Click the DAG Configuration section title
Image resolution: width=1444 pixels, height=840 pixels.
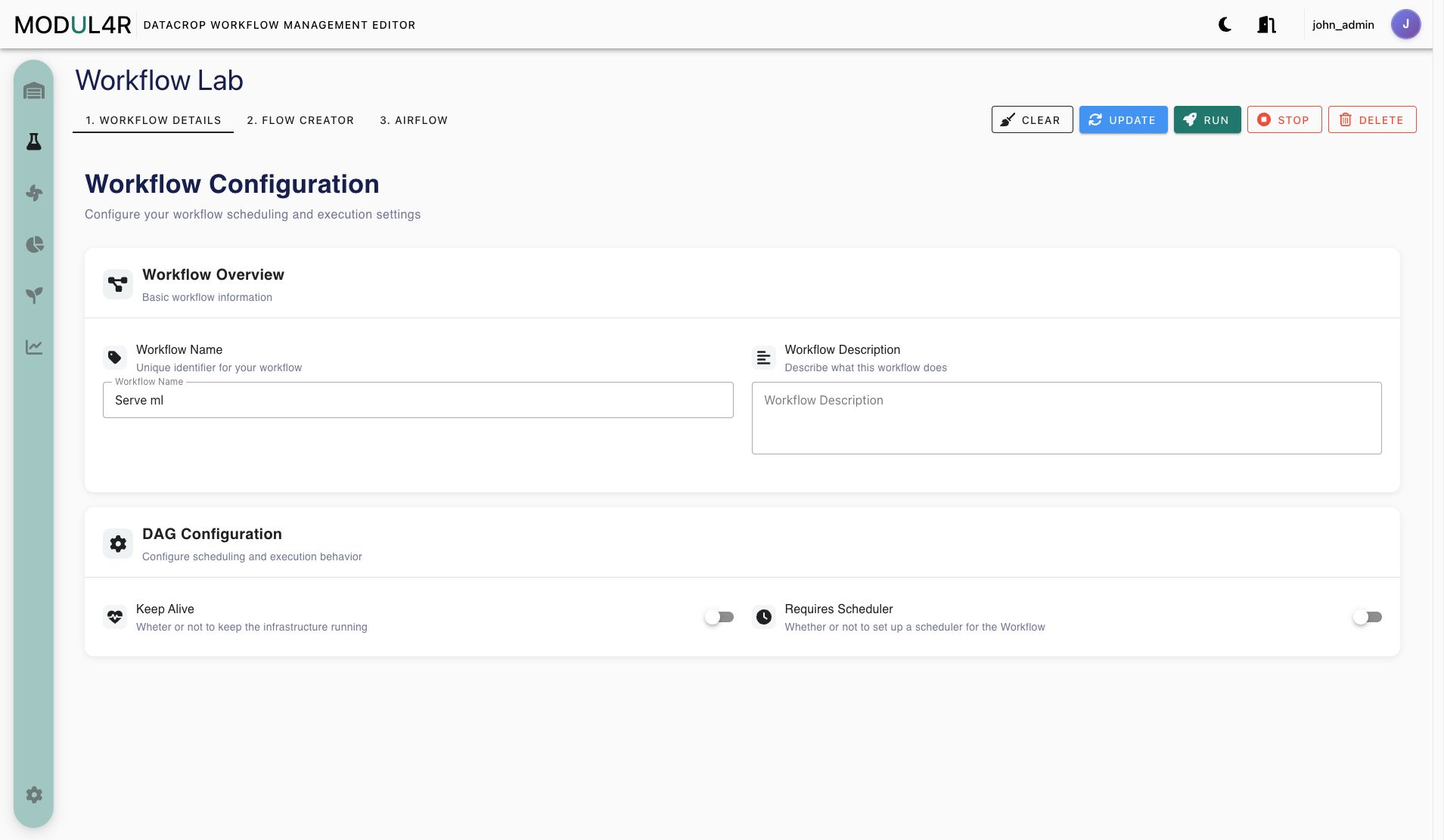(x=212, y=534)
